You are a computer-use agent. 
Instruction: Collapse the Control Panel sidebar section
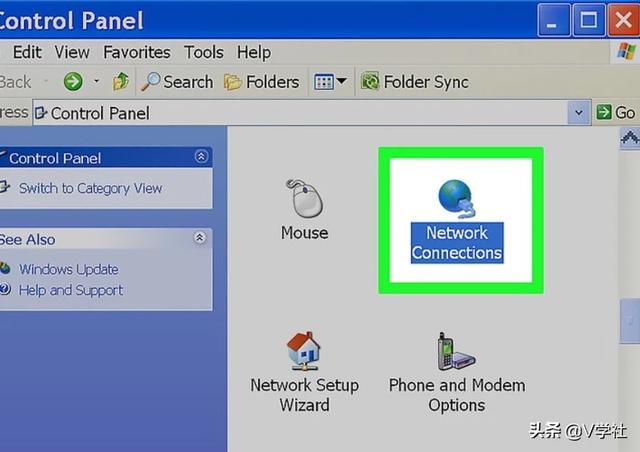coord(201,157)
